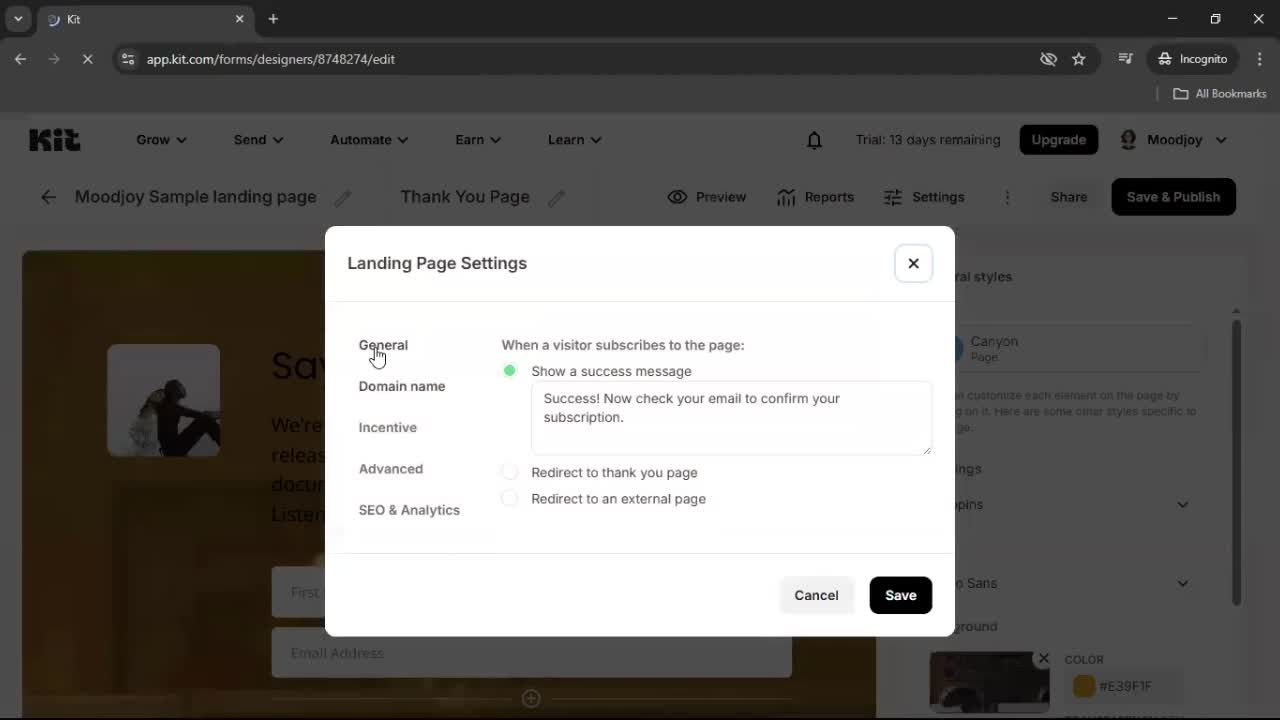Click the plus icon below the email field
This screenshot has height=720, width=1280.
pos(531,698)
